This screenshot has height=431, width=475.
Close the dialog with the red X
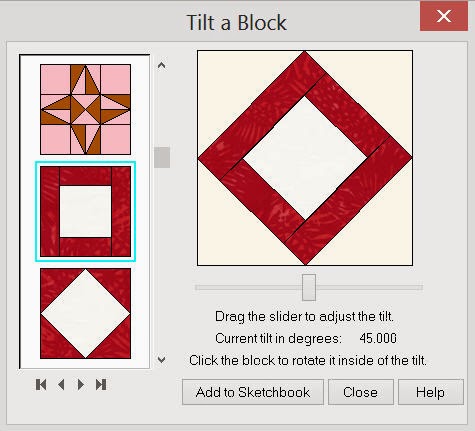444,16
